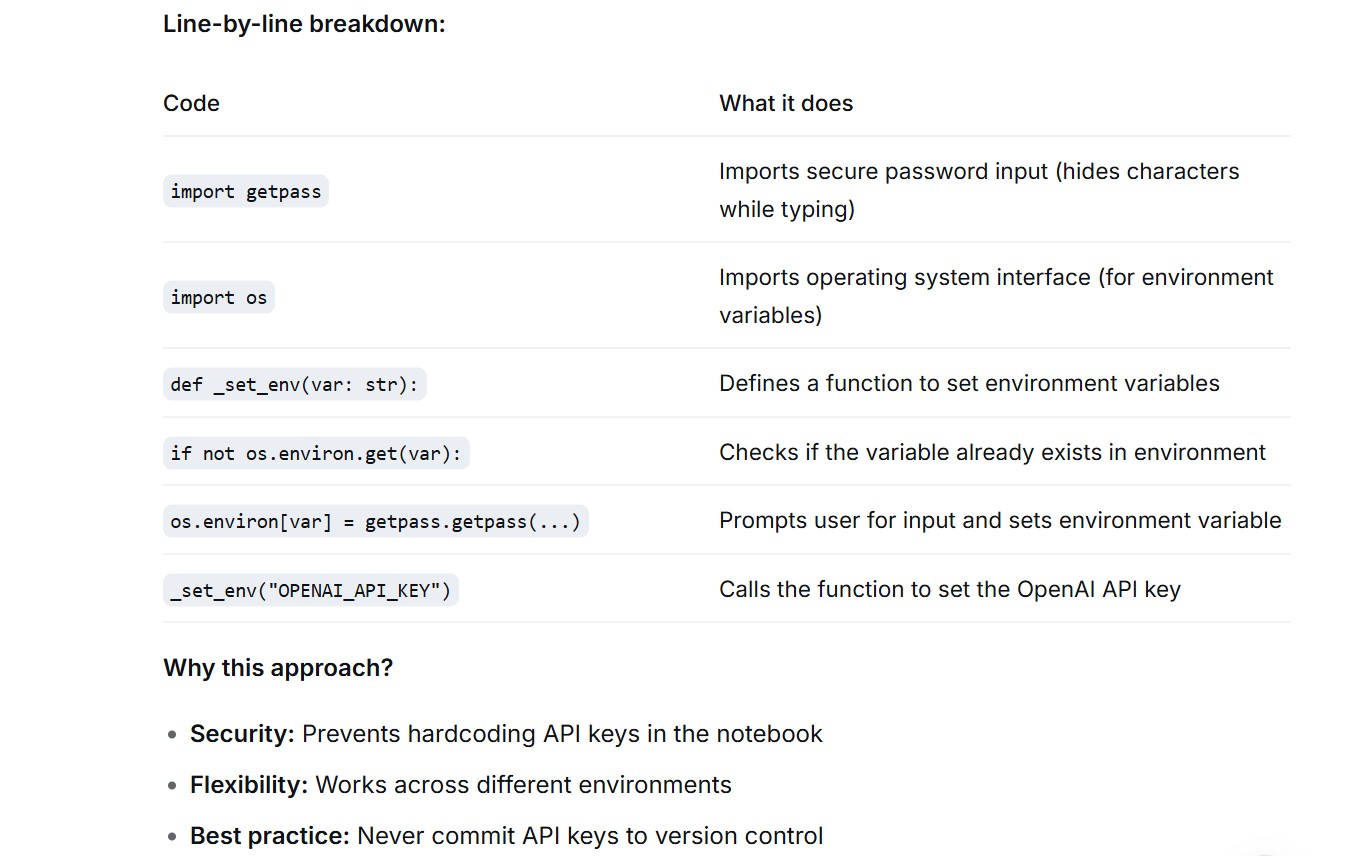Click the bold 'Best practice:' bullet label

(x=270, y=835)
